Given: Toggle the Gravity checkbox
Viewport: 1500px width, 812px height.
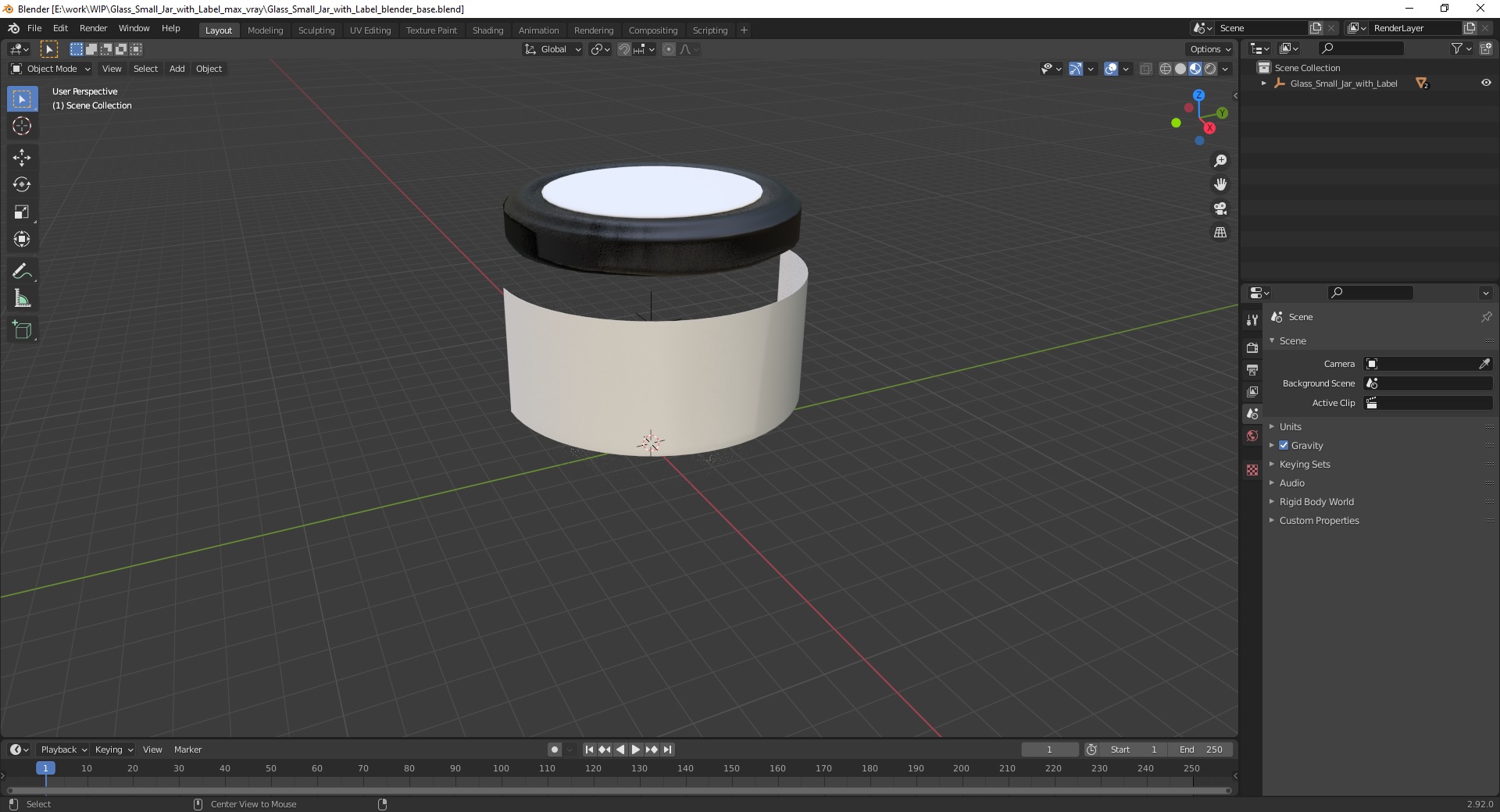Looking at the screenshot, I should tap(1284, 445).
